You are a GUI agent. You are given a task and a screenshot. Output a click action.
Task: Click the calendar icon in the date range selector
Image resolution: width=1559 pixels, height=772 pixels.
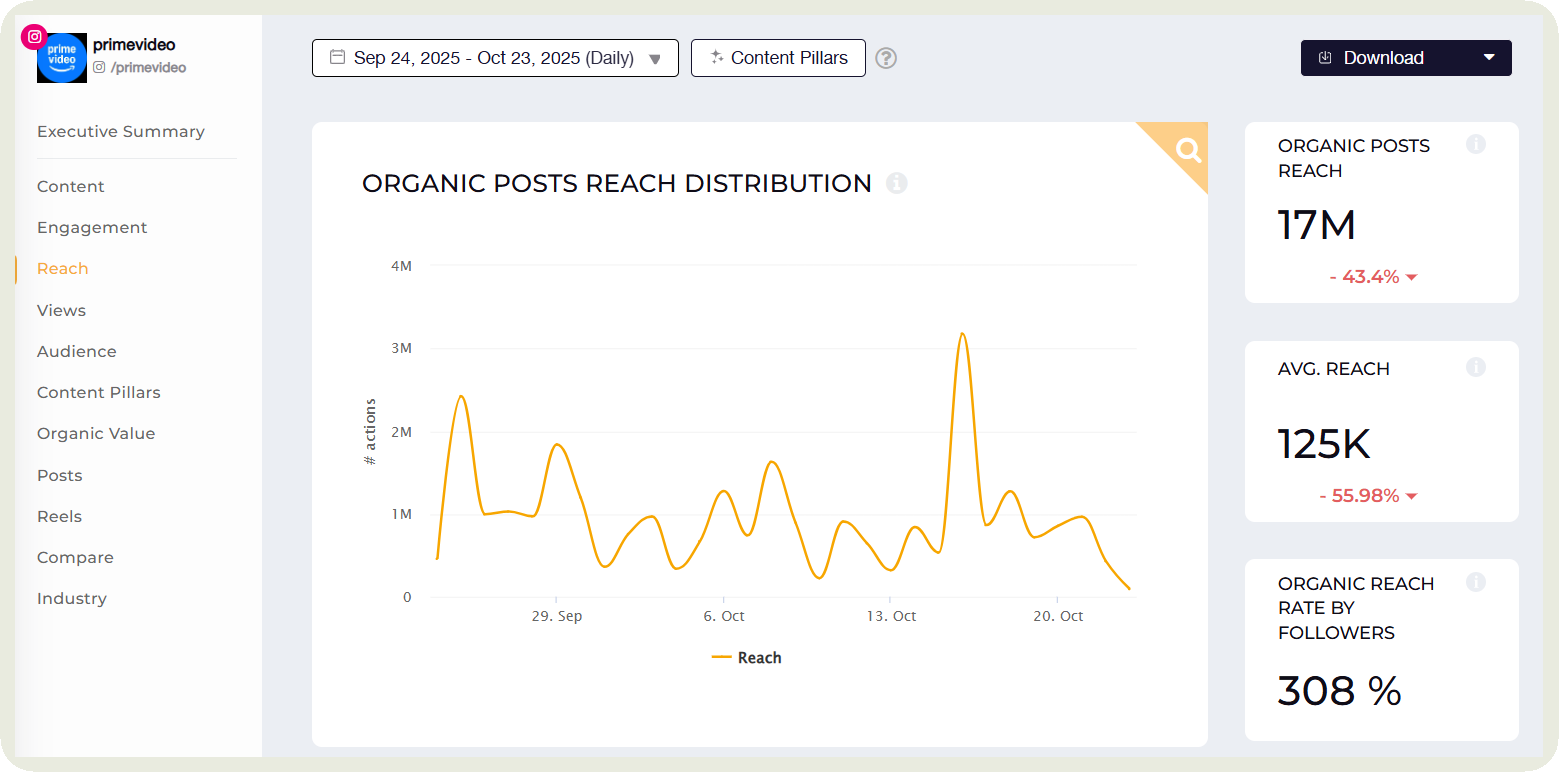pyautogui.click(x=335, y=58)
